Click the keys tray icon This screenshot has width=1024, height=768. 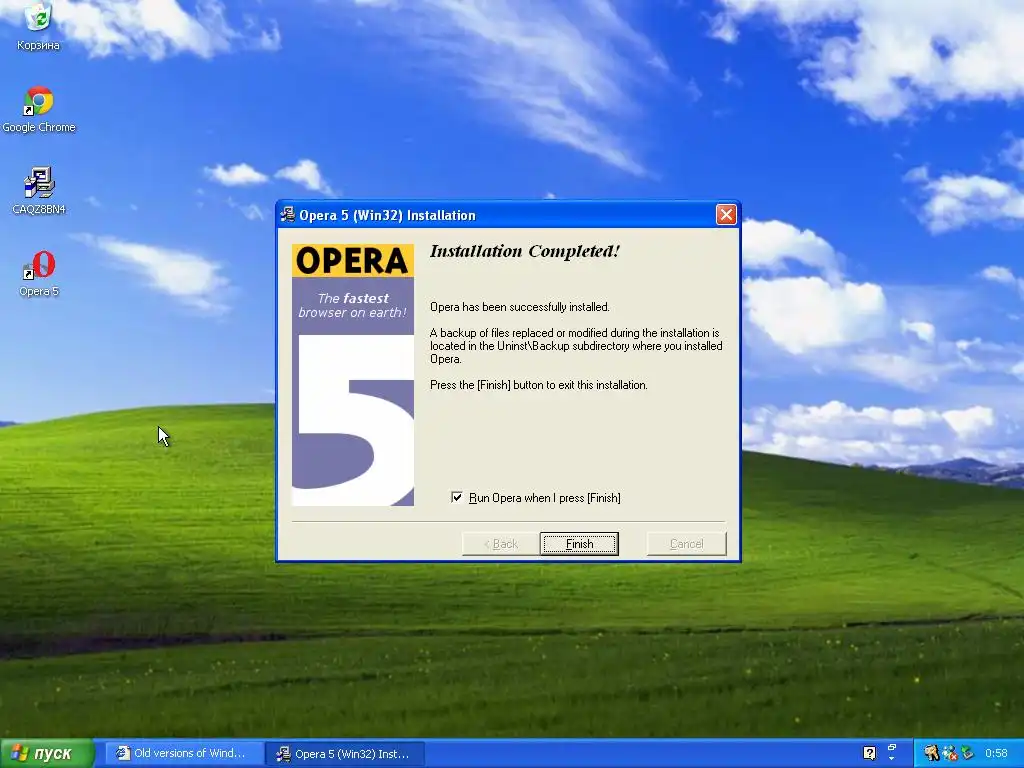(931, 754)
